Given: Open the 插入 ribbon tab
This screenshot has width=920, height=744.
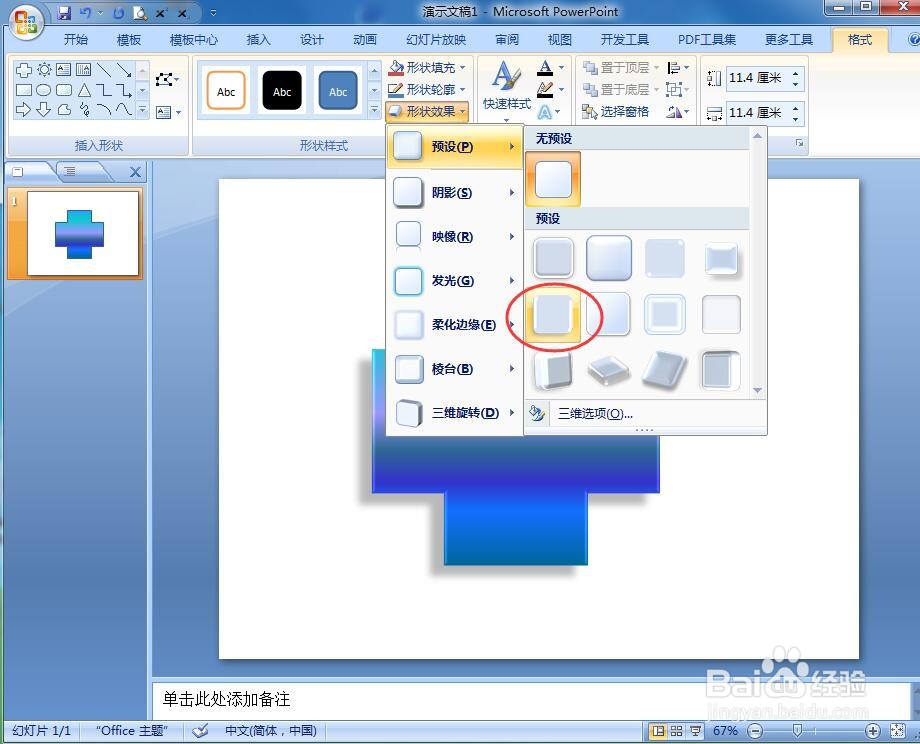Looking at the screenshot, I should (x=258, y=40).
